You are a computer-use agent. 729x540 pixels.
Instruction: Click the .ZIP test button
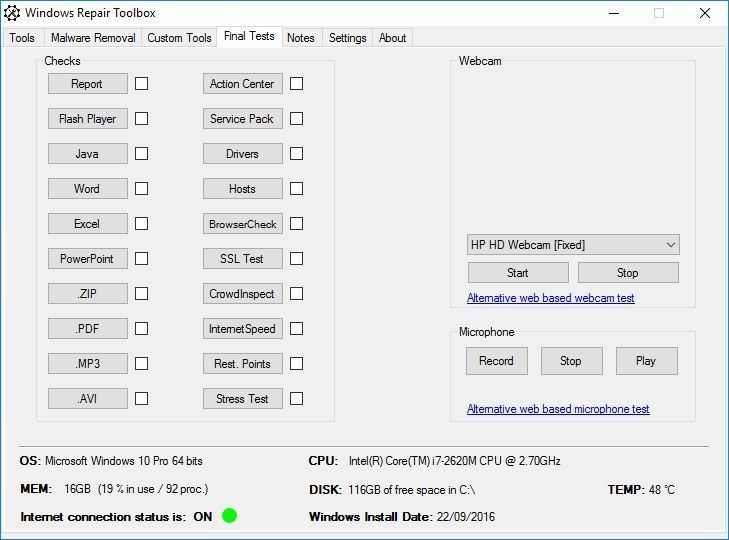pyautogui.click(x=87, y=293)
